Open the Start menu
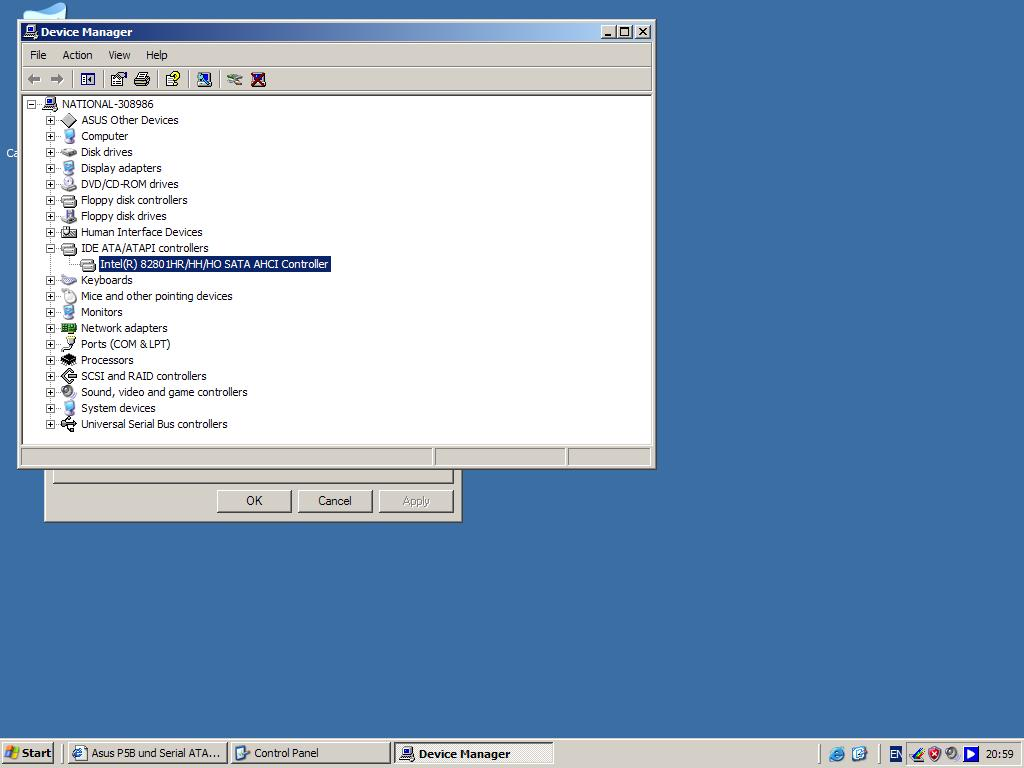This screenshot has height=768, width=1024. (x=27, y=753)
